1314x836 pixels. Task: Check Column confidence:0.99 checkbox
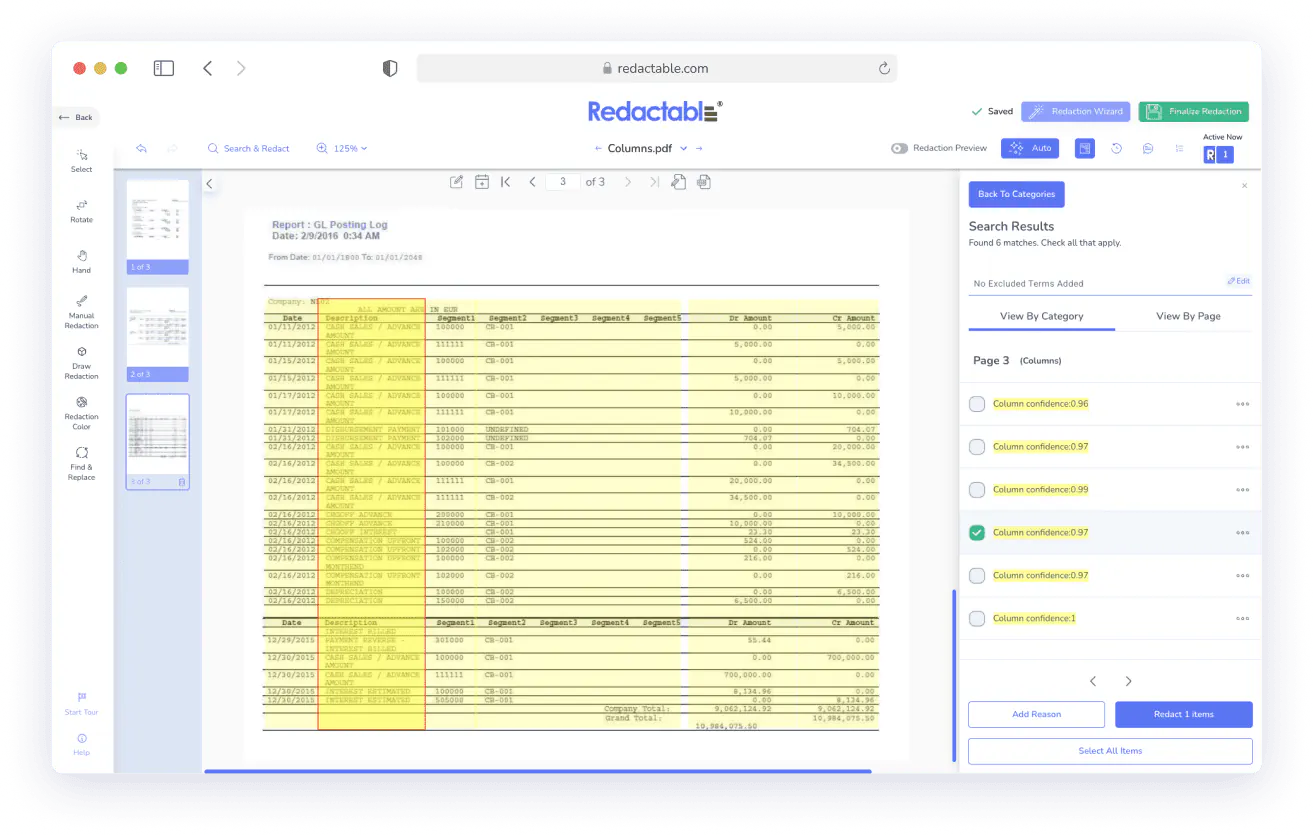click(x=977, y=490)
